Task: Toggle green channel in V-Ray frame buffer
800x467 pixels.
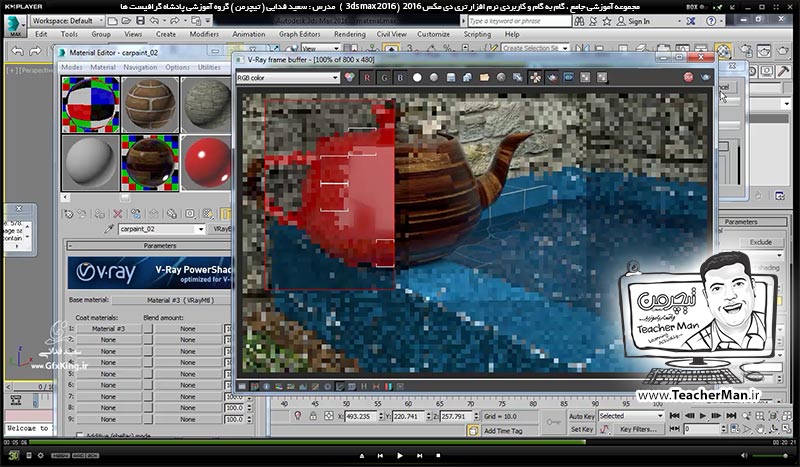Action: (384, 78)
